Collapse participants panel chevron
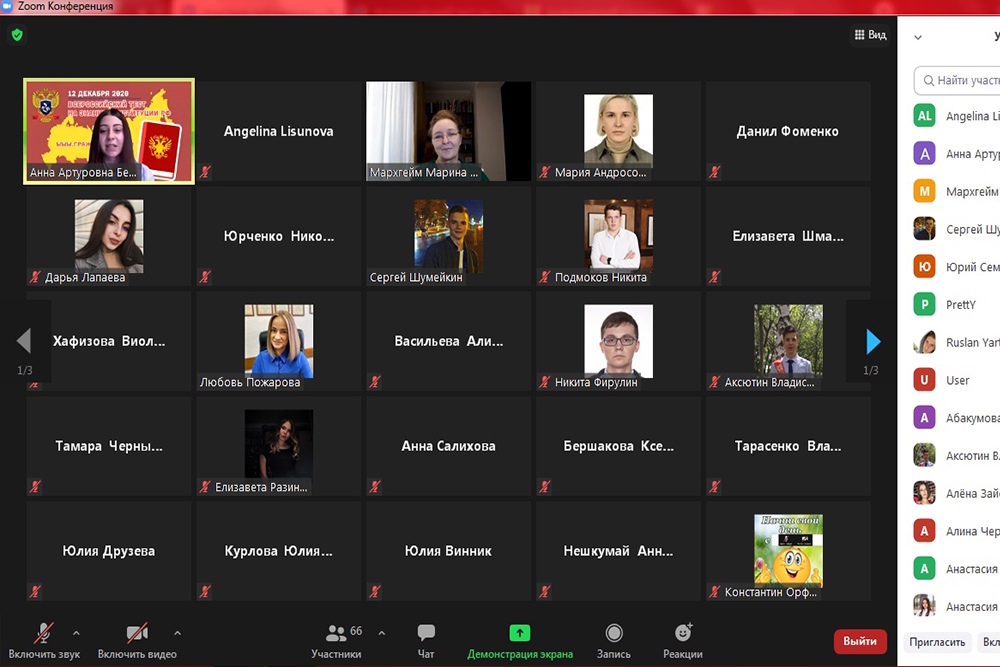The height and width of the screenshot is (667, 1000). 918,37
